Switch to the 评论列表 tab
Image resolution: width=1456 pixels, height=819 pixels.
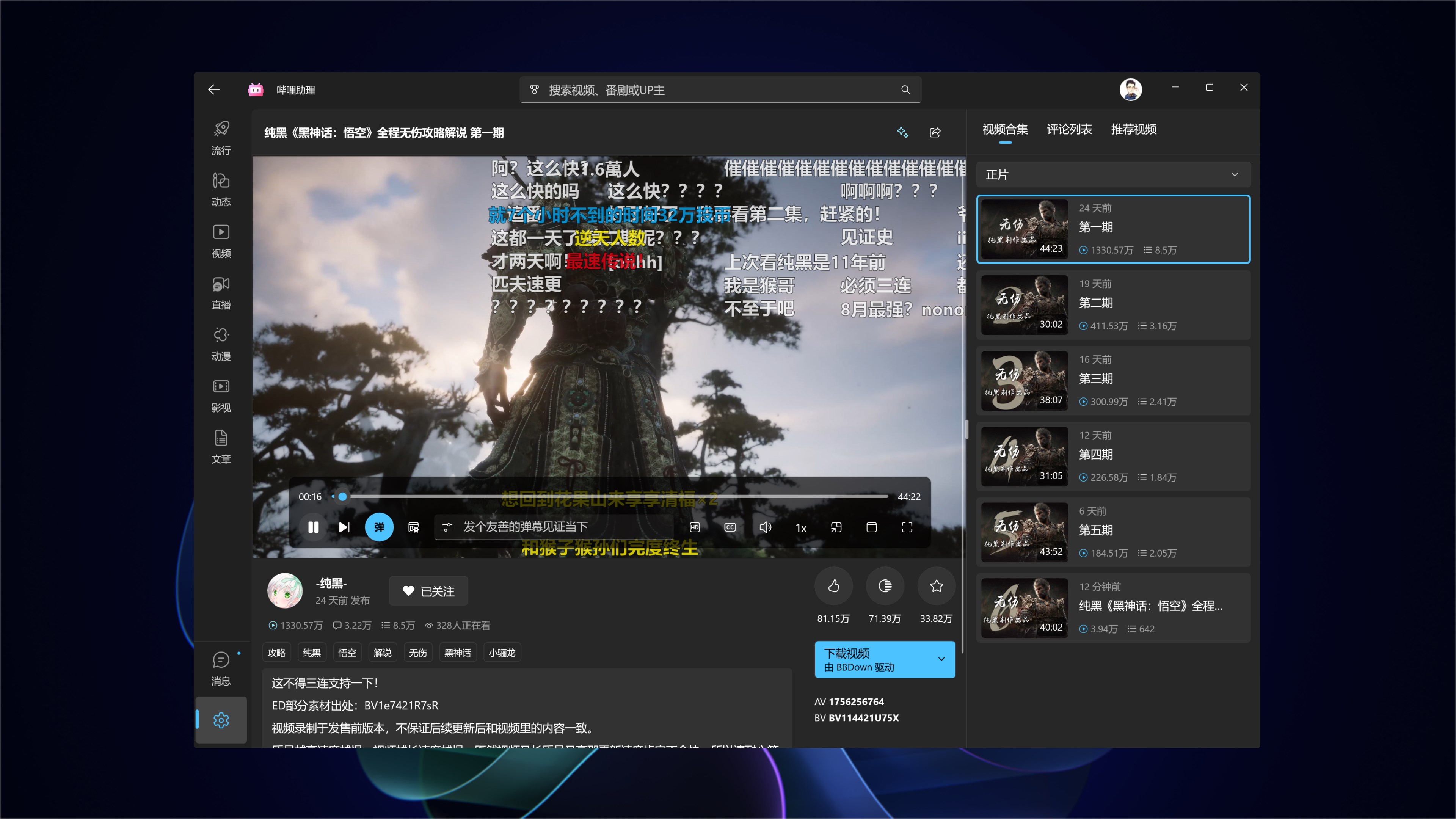1069,129
